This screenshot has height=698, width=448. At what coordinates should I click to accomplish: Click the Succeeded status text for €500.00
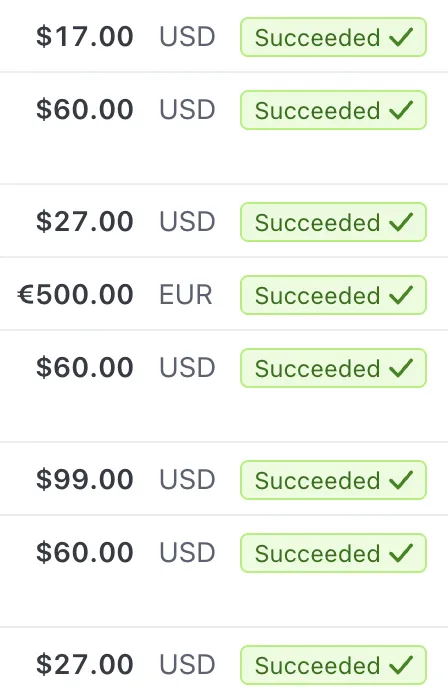pyautogui.click(x=318, y=296)
